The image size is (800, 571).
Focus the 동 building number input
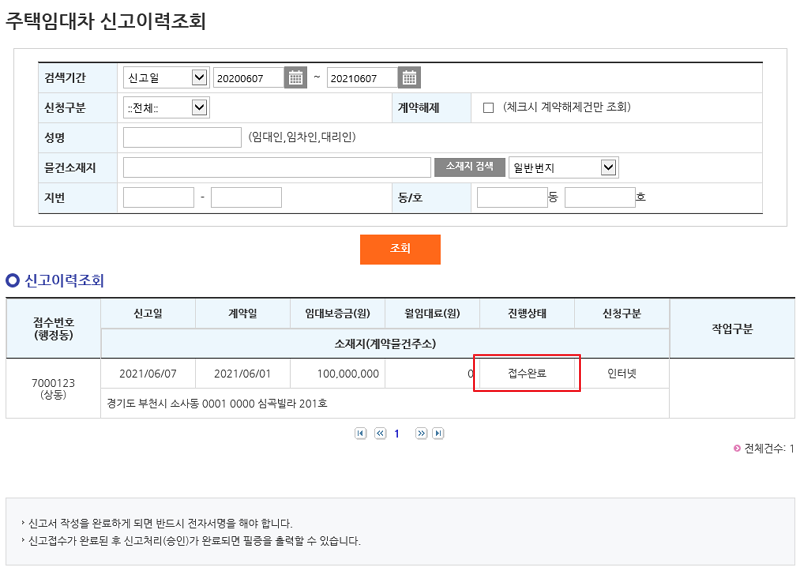[x=512, y=197]
